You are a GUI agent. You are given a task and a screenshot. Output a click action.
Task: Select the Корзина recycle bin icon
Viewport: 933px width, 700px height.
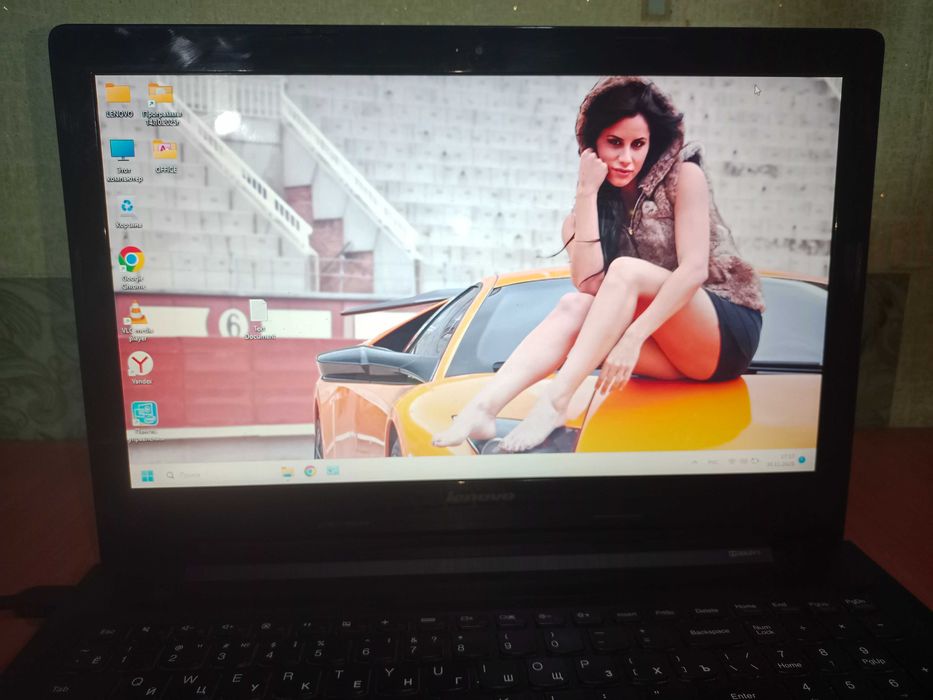[x=128, y=213]
